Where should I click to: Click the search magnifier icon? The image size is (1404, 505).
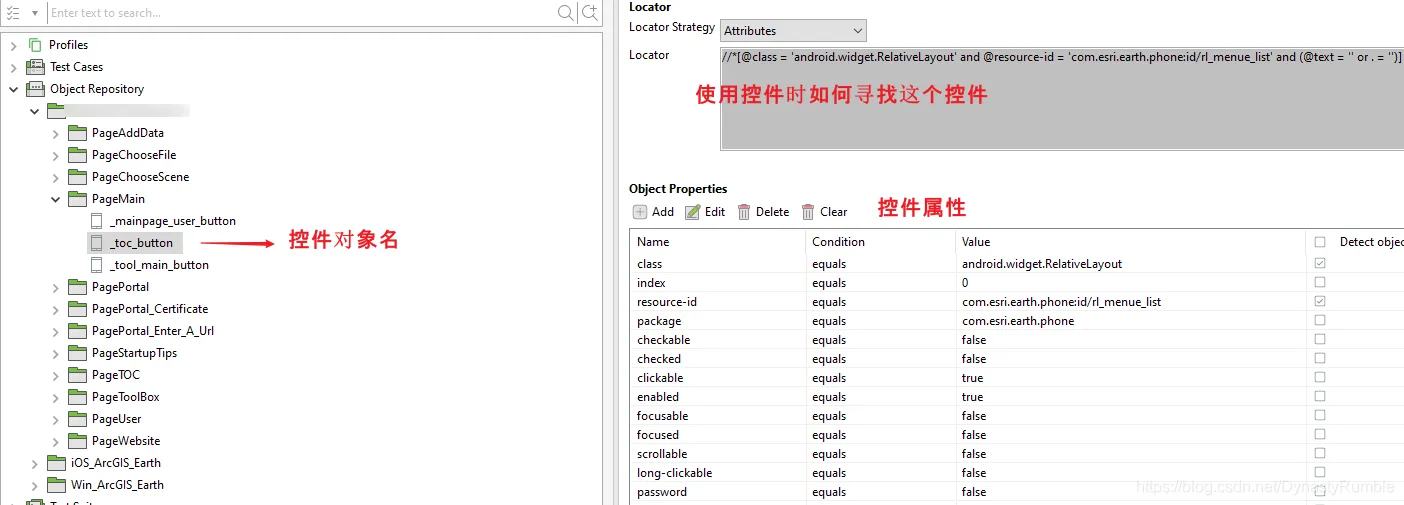(x=566, y=13)
